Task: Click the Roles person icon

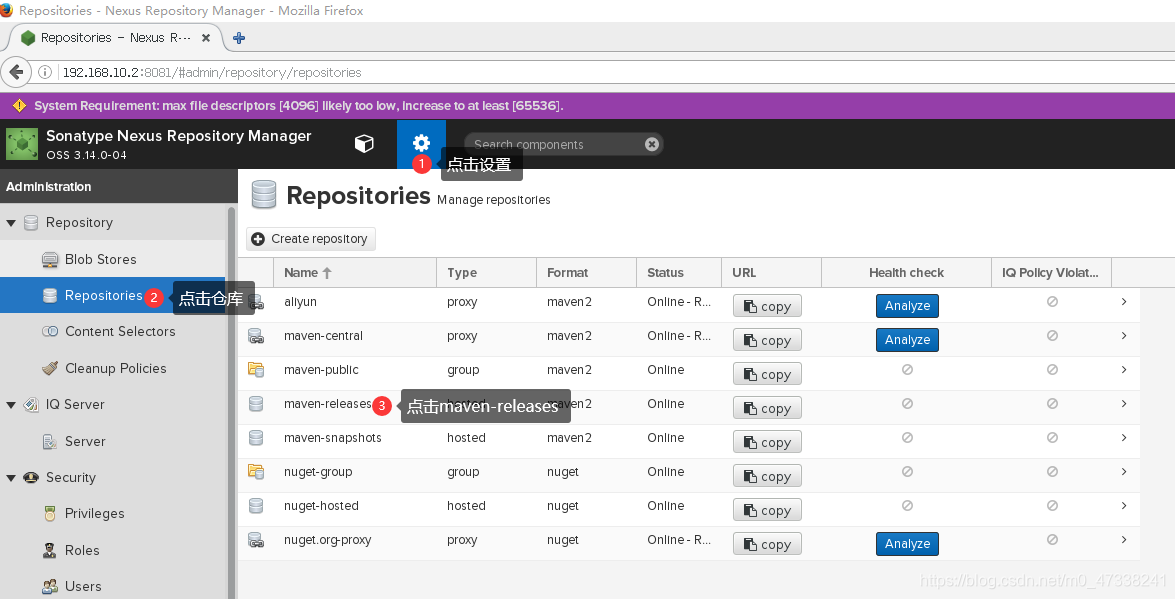Action: pos(50,550)
